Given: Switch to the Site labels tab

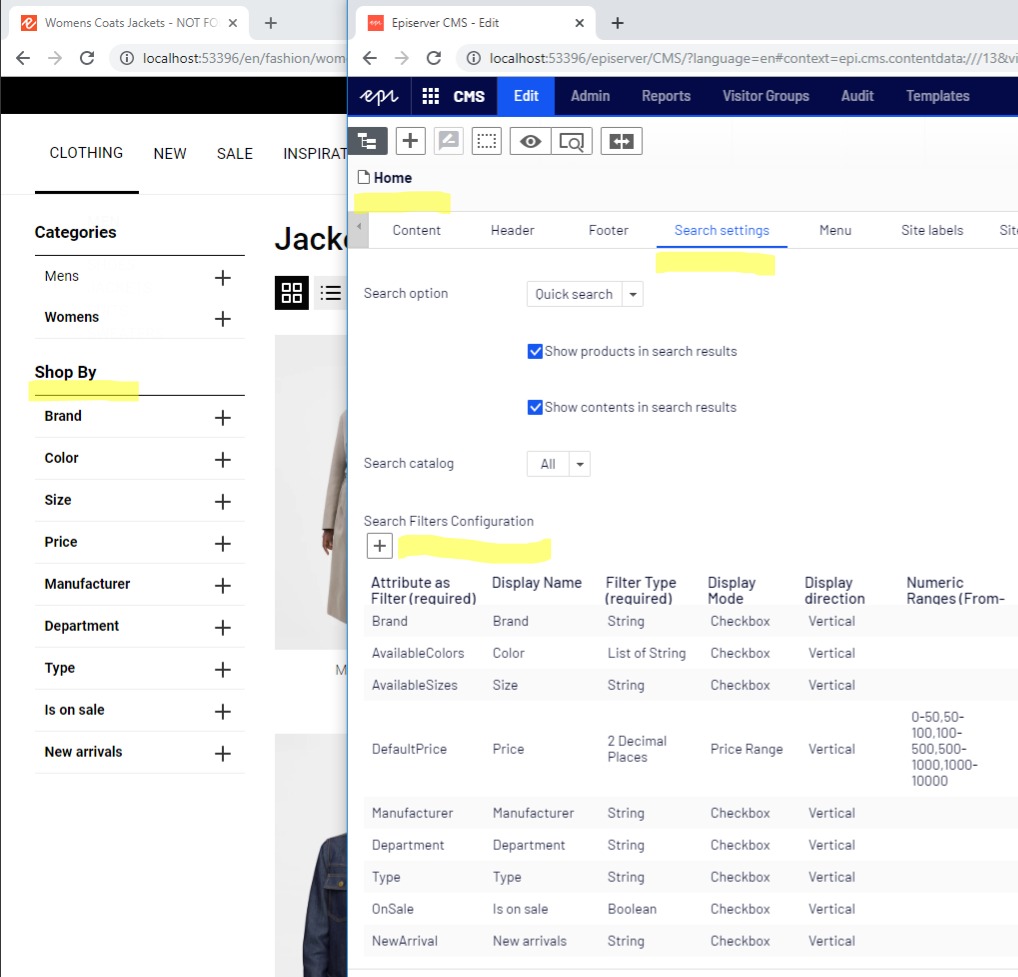Looking at the screenshot, I should click(x=931, y=230).
